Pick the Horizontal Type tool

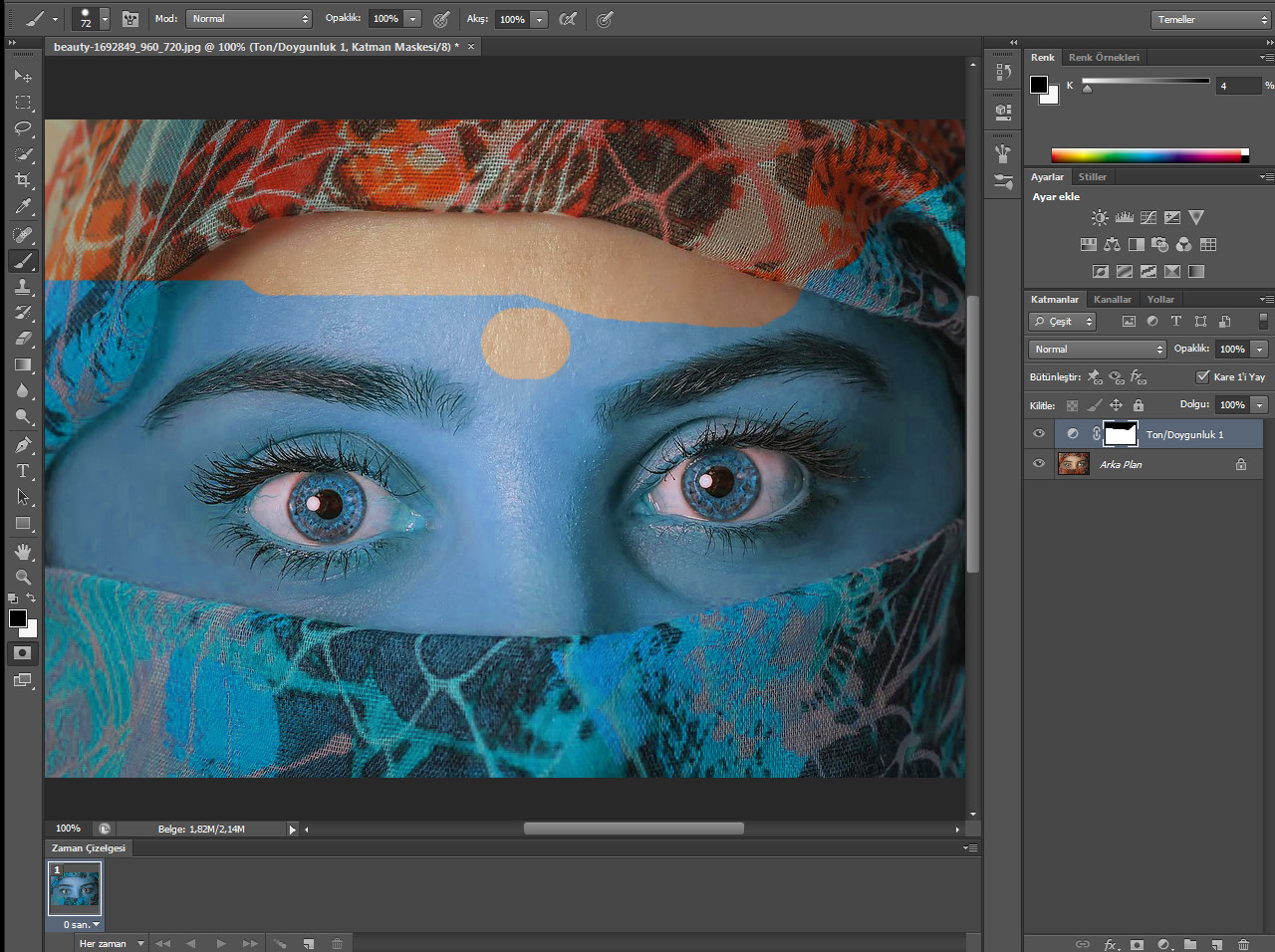pyautogui.click(x=22, y=471)
